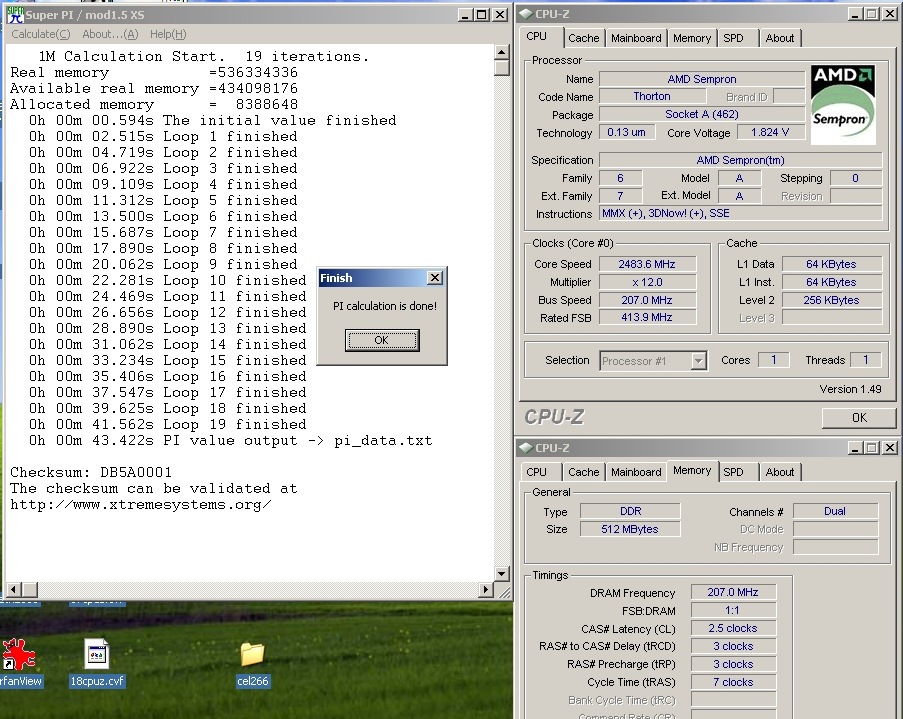
Task: Click the OK button in CPU-Z window
Action: [858, 418]
